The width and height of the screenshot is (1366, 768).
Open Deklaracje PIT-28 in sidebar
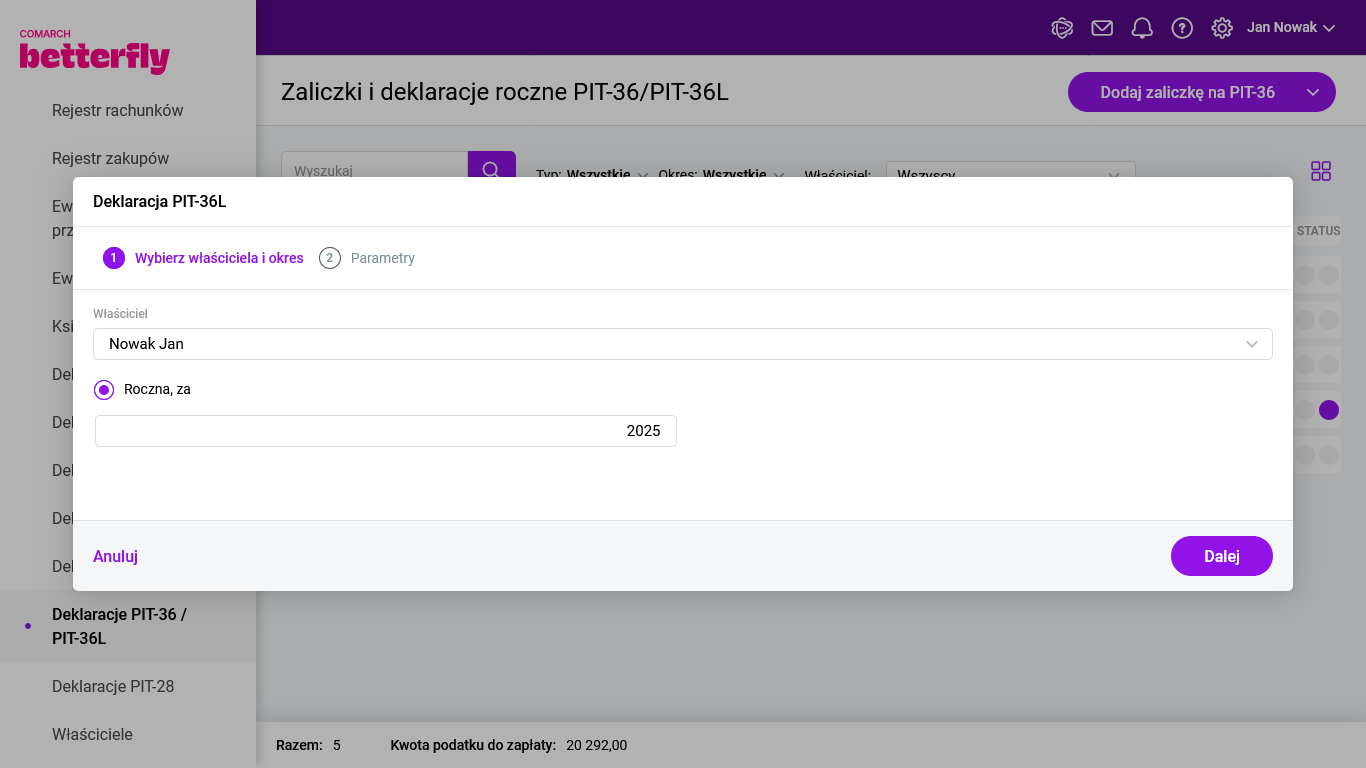pos(113,686)
